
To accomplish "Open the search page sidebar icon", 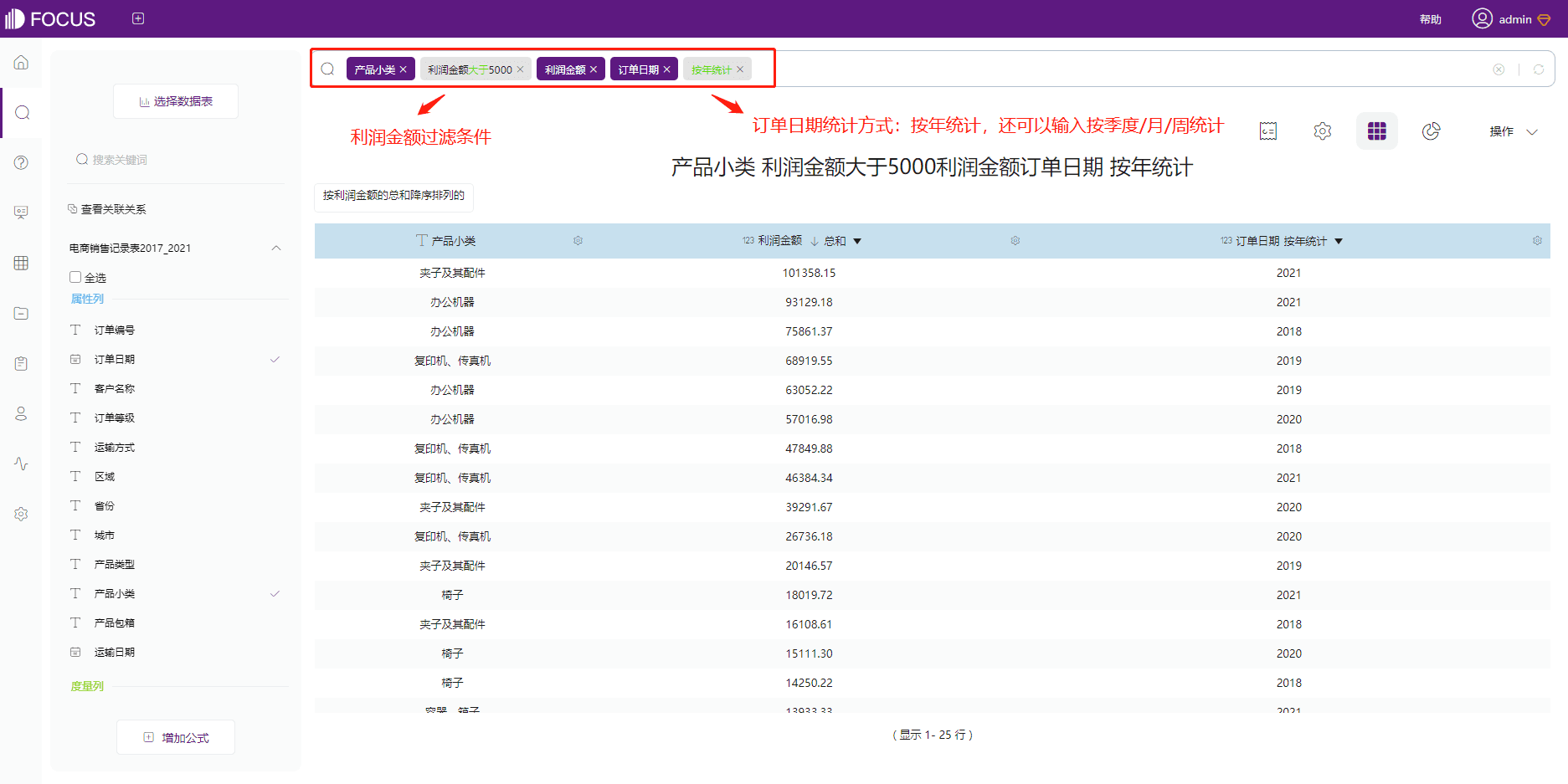I will 22,112.
